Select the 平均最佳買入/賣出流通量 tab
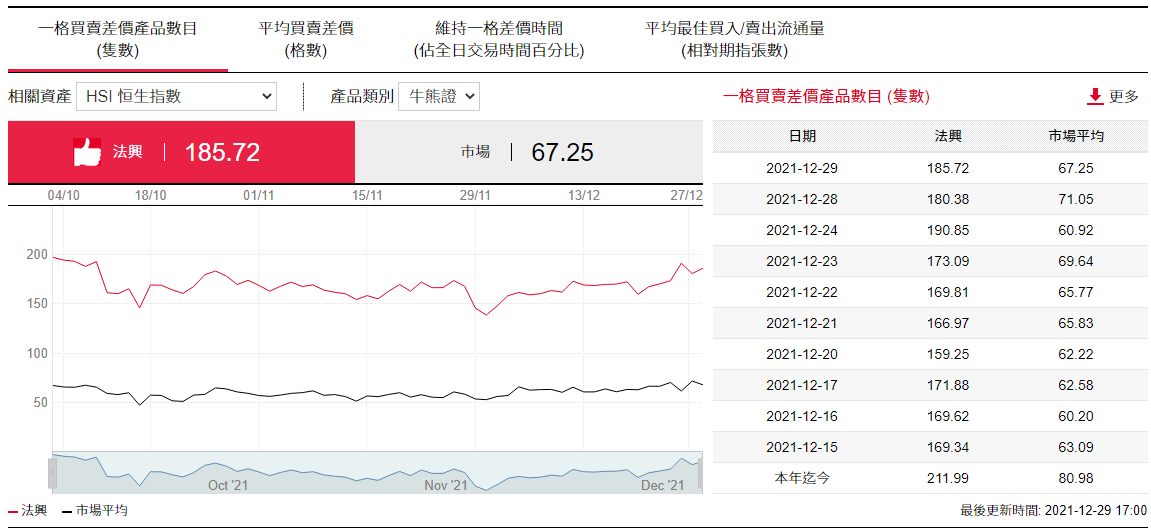1151x531 pixels. (x=734, y=39)
